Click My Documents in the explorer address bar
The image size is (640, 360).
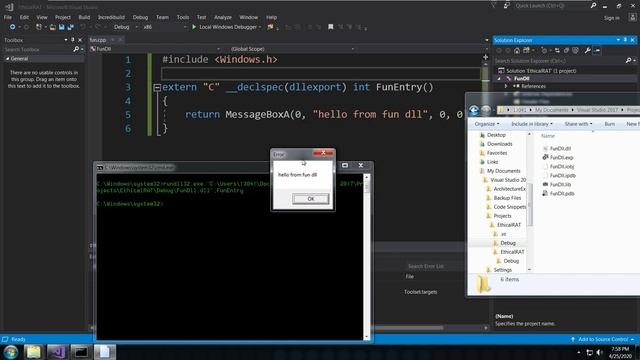(551, 110)
